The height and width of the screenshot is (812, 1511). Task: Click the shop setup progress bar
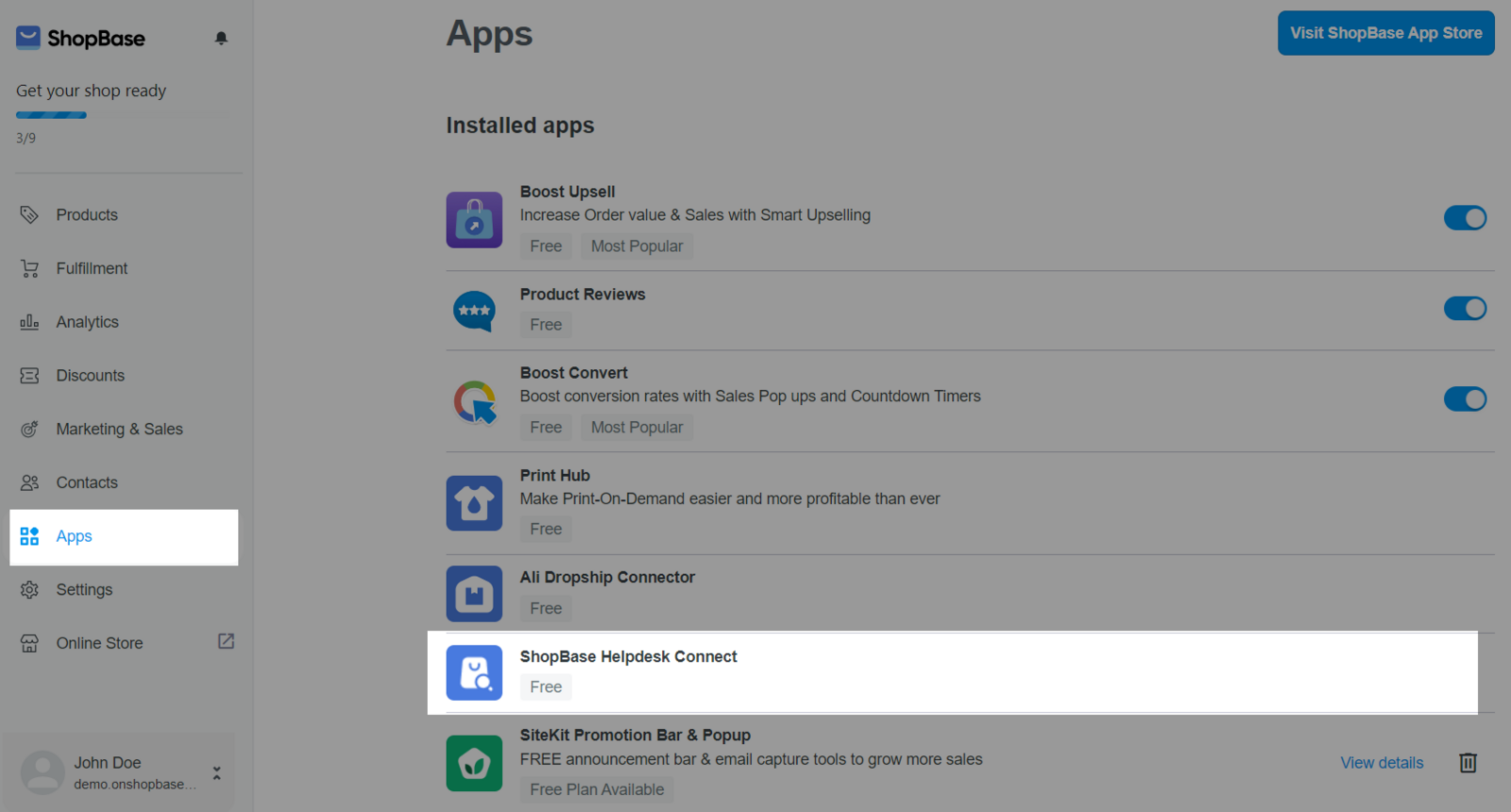pos(123,115)
